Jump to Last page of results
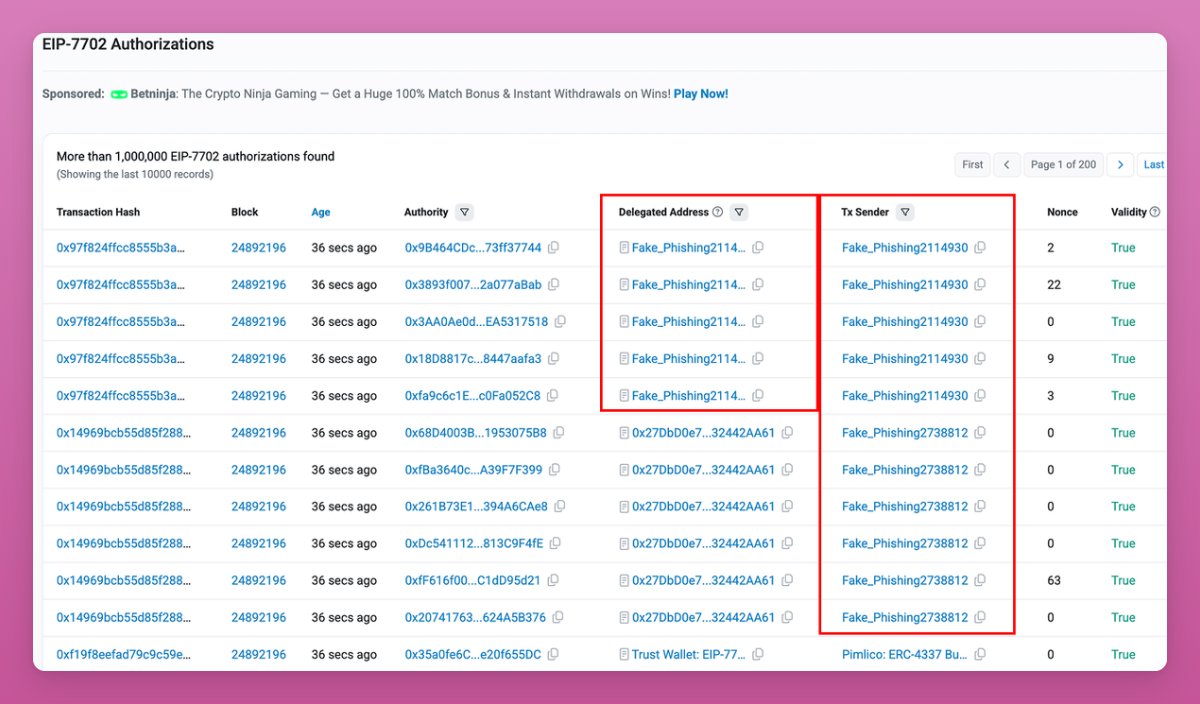The width and height of the screenshot is (1200, 704). pos(1153,165)
